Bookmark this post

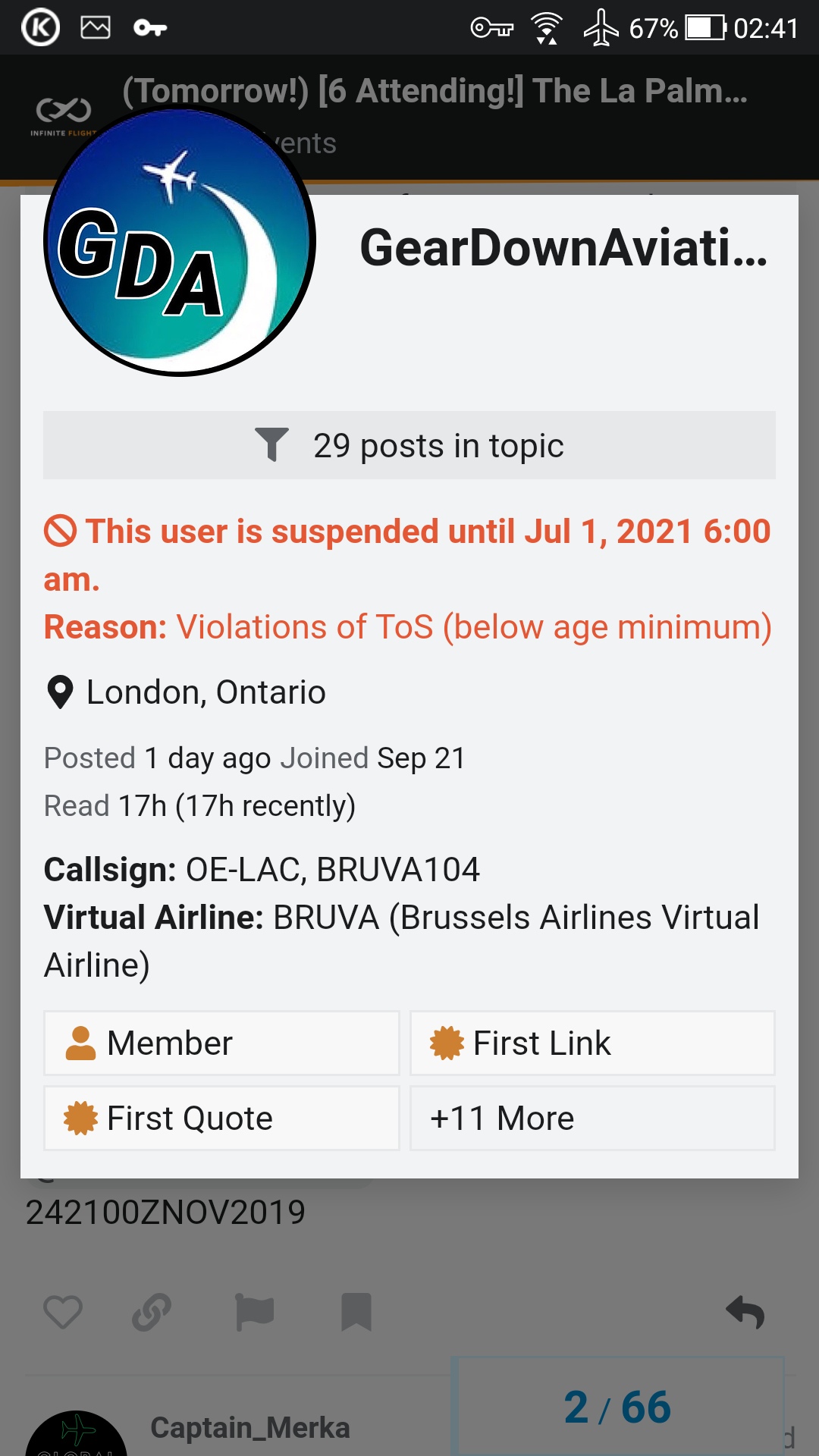tap(356, 1312)
